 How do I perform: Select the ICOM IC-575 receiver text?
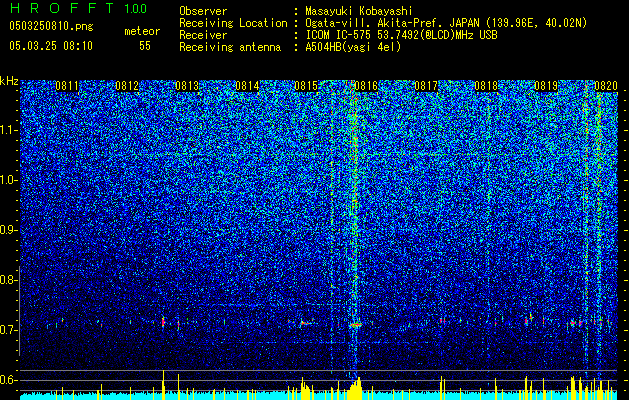pos(401,35)
